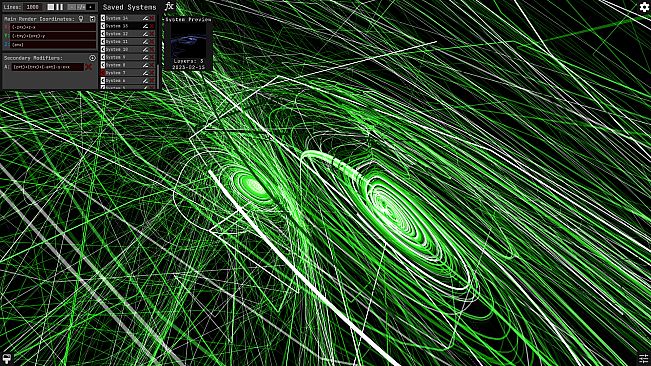This screenshot has width=651, height=366.
Task: Click the Saved Systems list scrollbar
Action: point(158,76)
